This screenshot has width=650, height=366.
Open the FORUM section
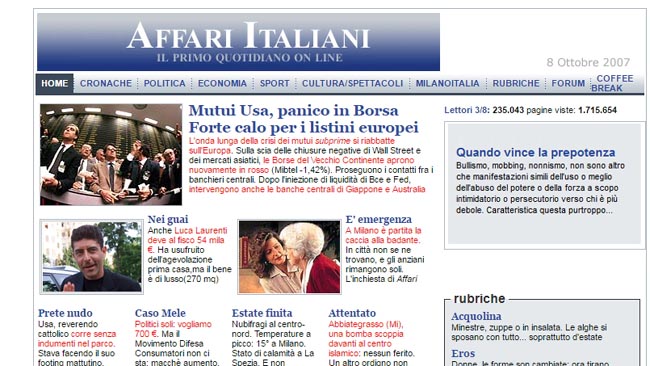[568, 83]
